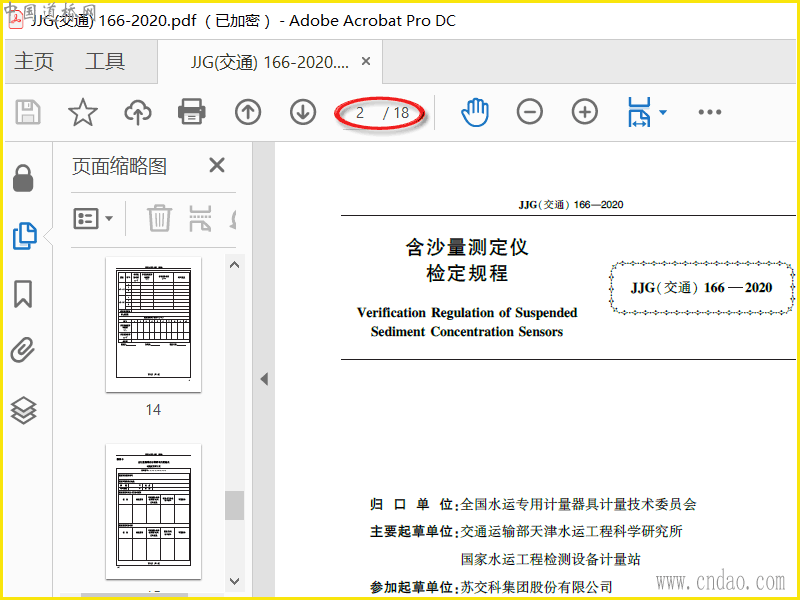Click the page number input field

coord(360,112)
